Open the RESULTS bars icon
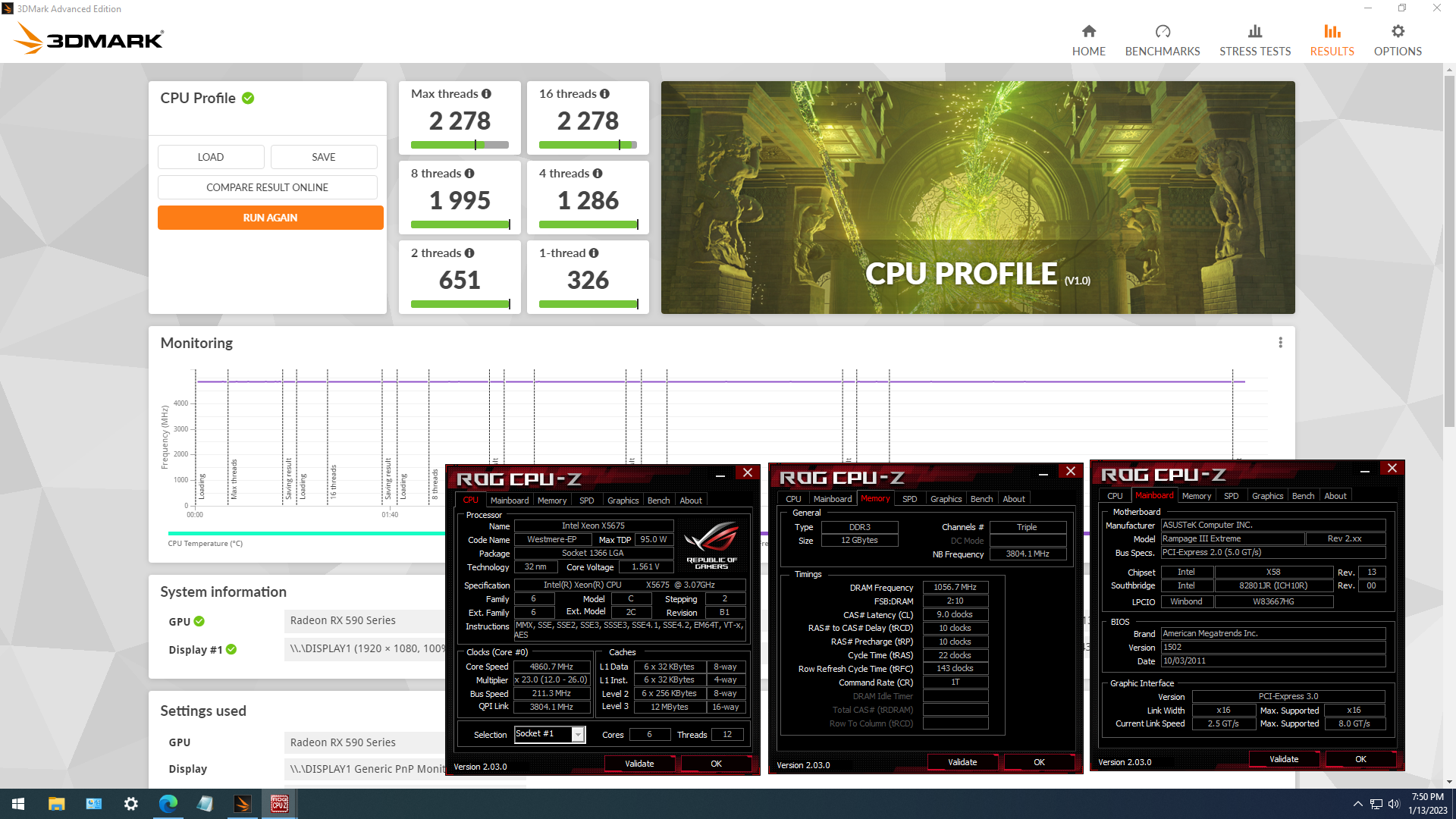The image size is (1456, 819). (x=1332, y=31)
